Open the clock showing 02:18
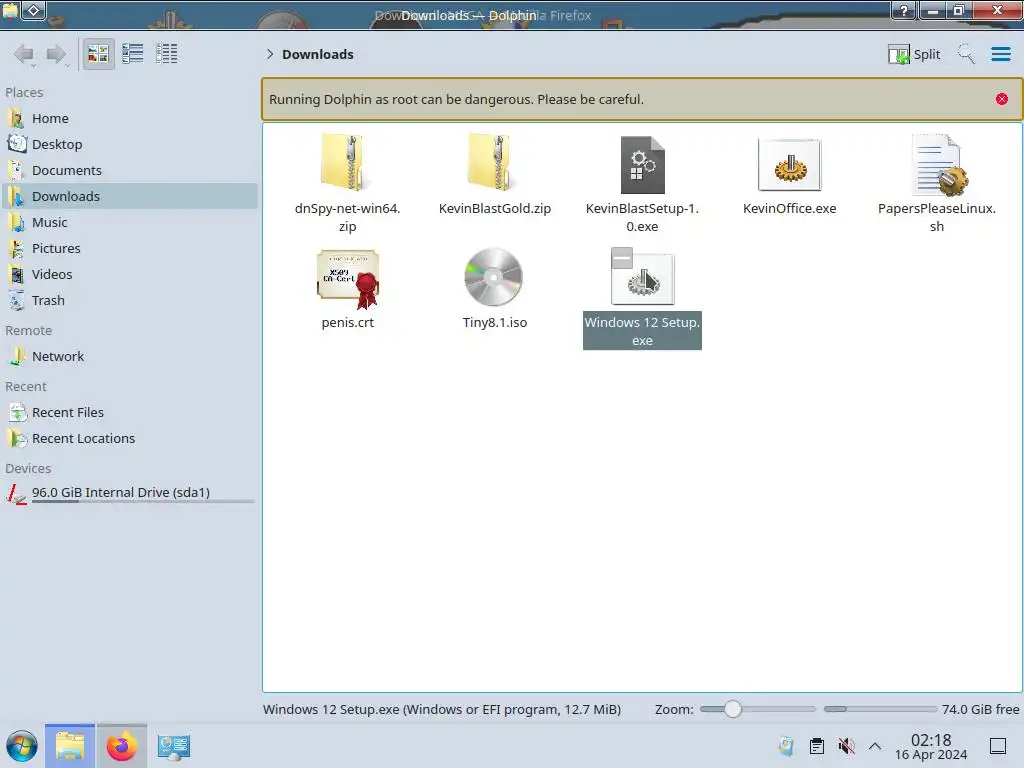 931,746
